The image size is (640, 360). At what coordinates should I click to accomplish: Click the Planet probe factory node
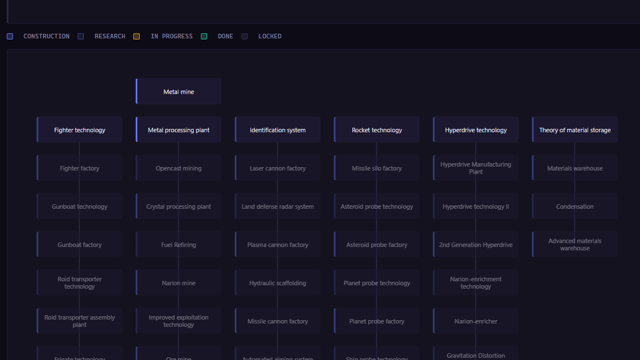point(377,321)
